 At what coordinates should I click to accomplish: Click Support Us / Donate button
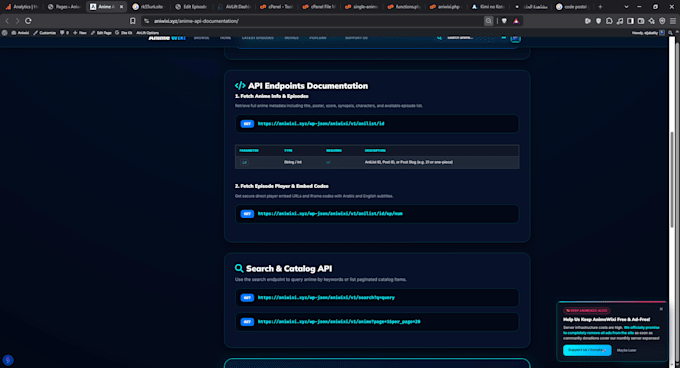pyautogui.click(x=587, y=350)
